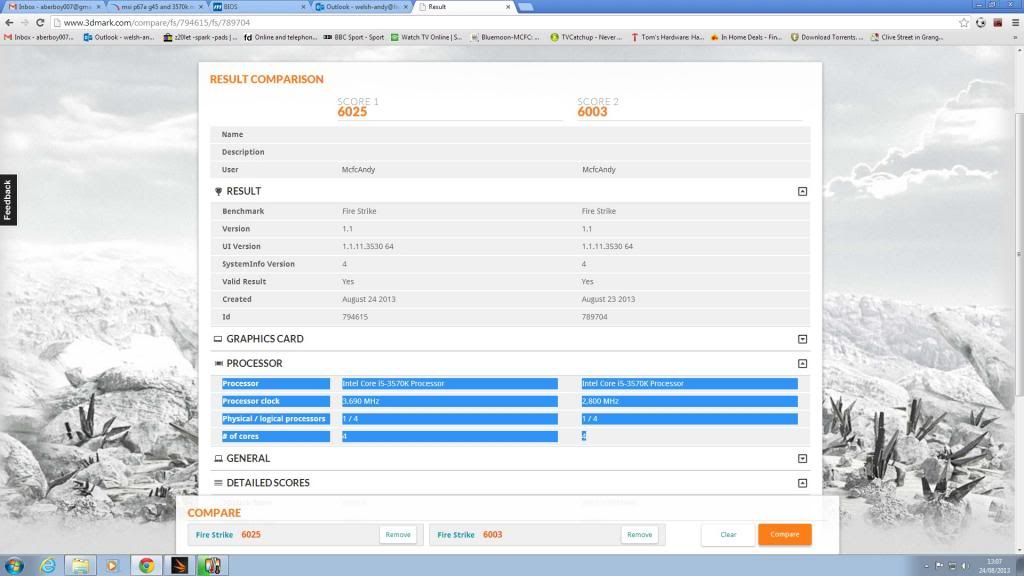Expand the GENERAL section

(x=803, y=458)
